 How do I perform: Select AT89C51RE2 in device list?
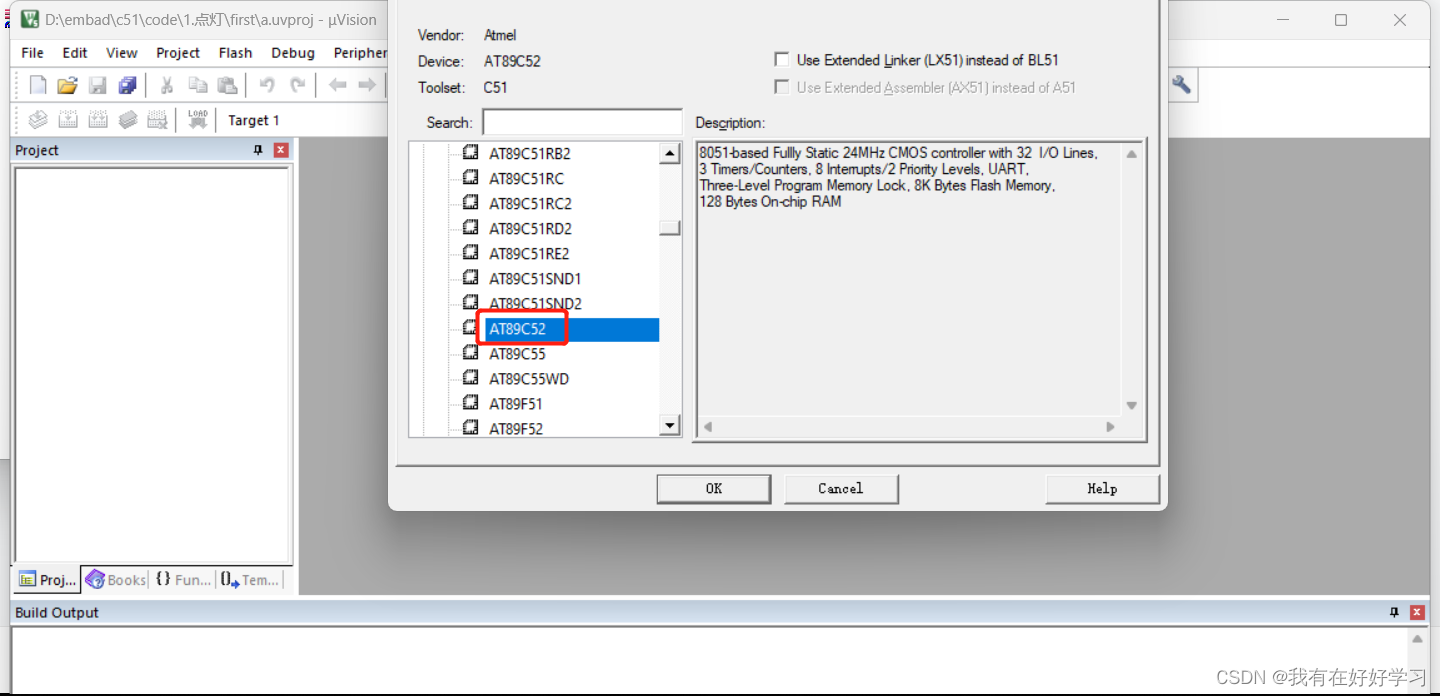[x=529, y=253]
